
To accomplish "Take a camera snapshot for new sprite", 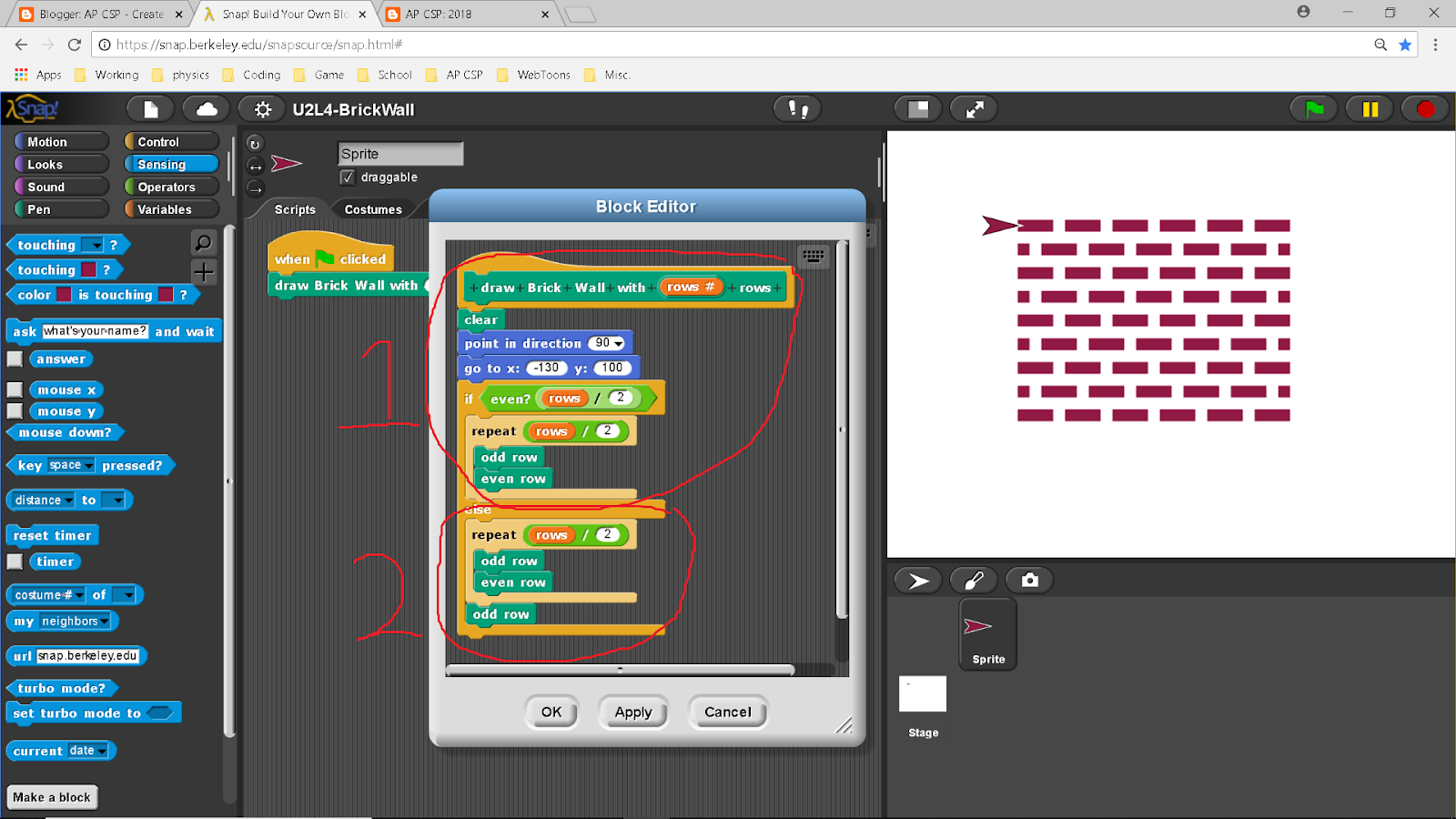I will pyautogui.click(x=1029, y=581).
